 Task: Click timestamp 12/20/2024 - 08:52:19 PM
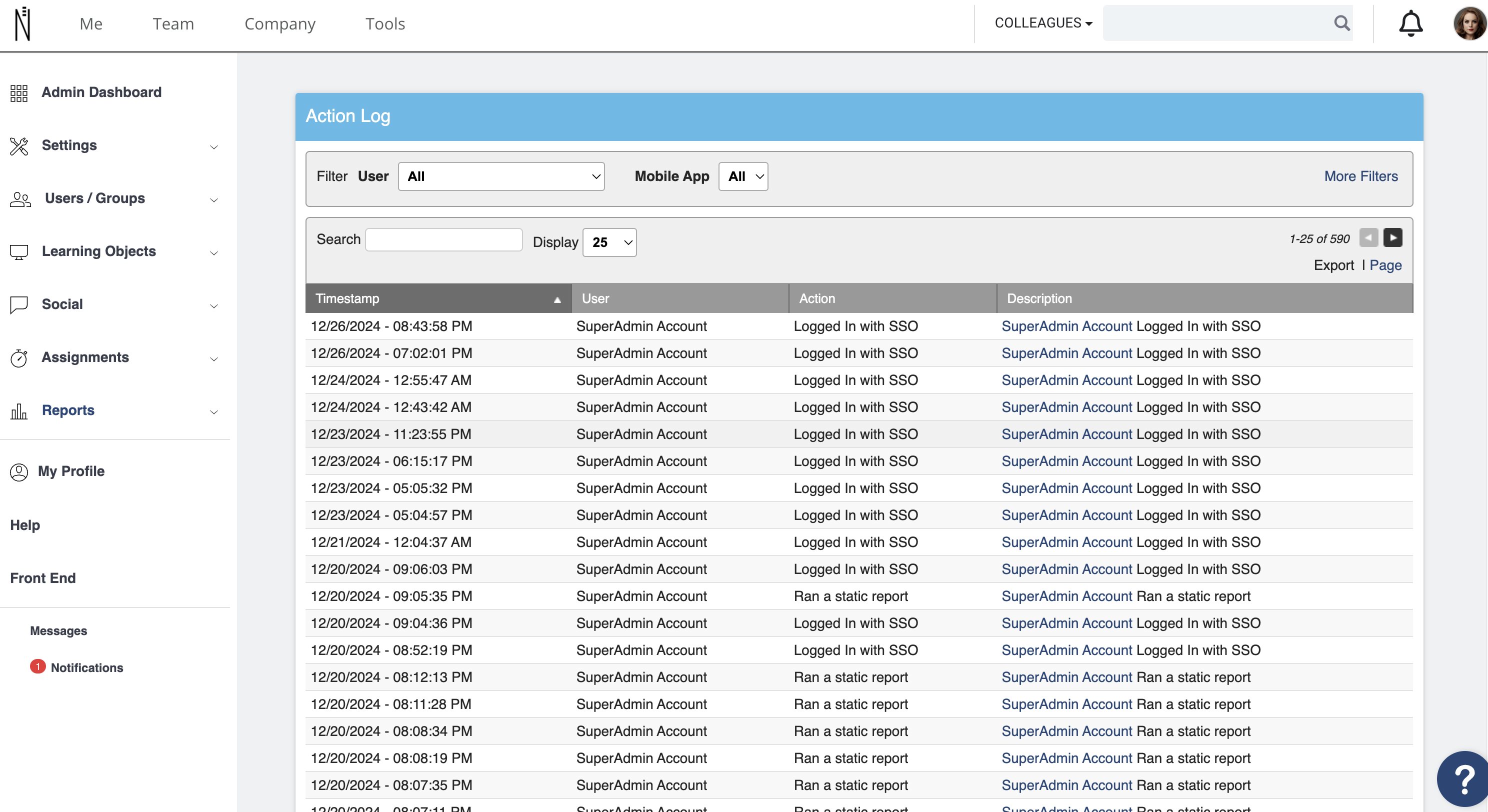click(x=391, y=650)
